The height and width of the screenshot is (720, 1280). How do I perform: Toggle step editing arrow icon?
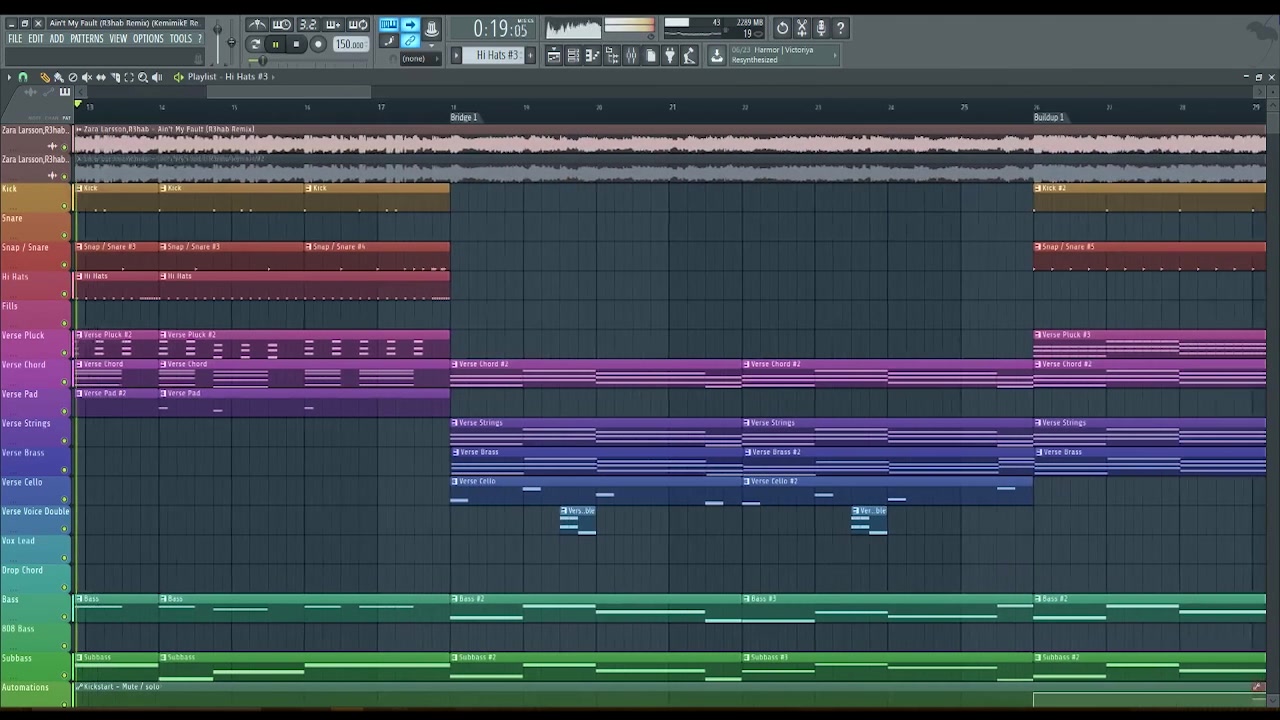point(410,25)
